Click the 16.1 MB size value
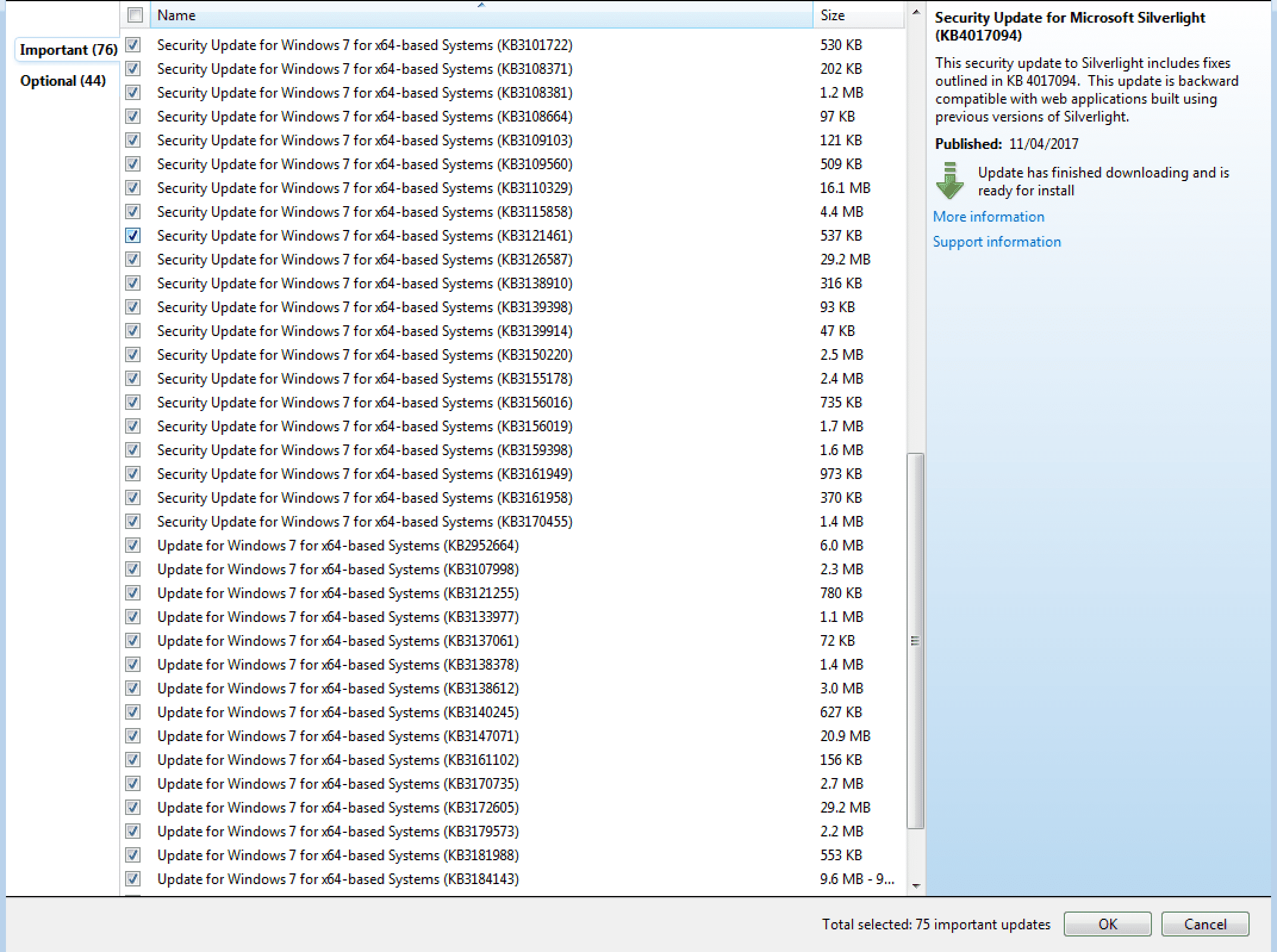 click(x=845, y=188)
